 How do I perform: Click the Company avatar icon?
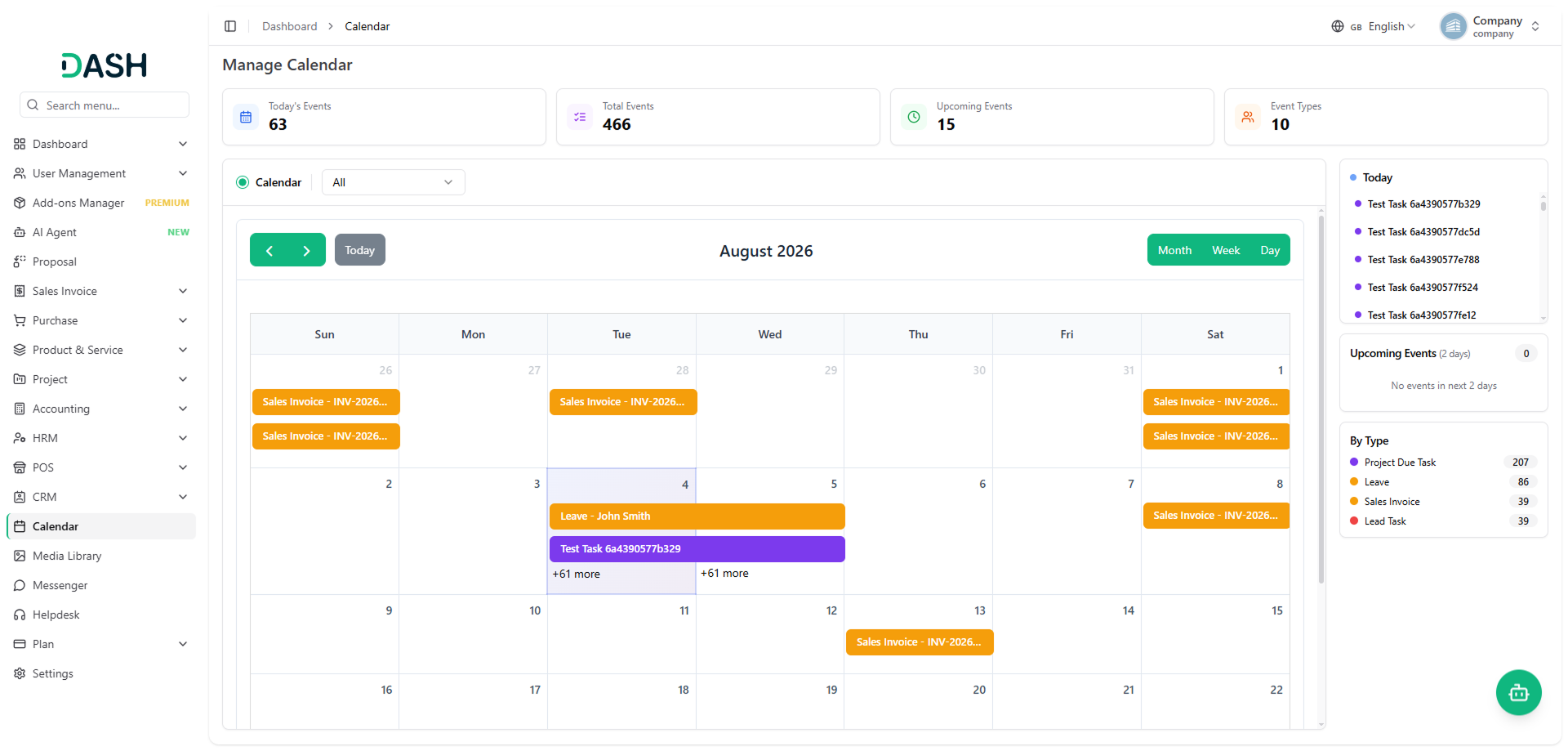(x=1454, y=26)
